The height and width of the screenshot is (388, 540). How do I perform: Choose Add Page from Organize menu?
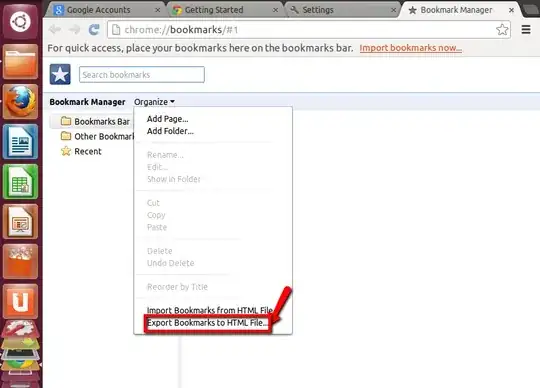(x=167, y=119)
